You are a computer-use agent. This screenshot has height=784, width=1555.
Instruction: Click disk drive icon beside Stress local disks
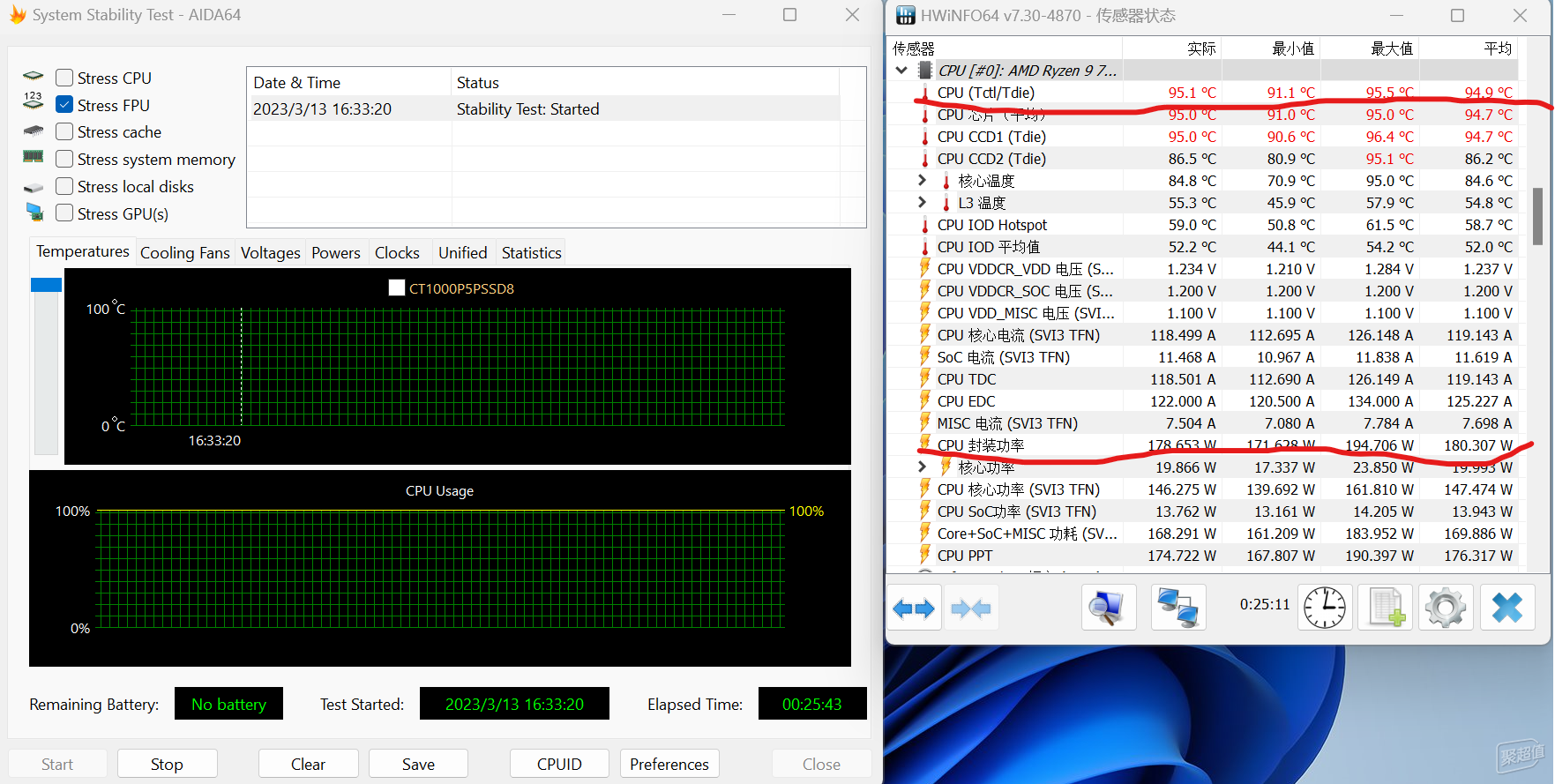coord(34,188)
